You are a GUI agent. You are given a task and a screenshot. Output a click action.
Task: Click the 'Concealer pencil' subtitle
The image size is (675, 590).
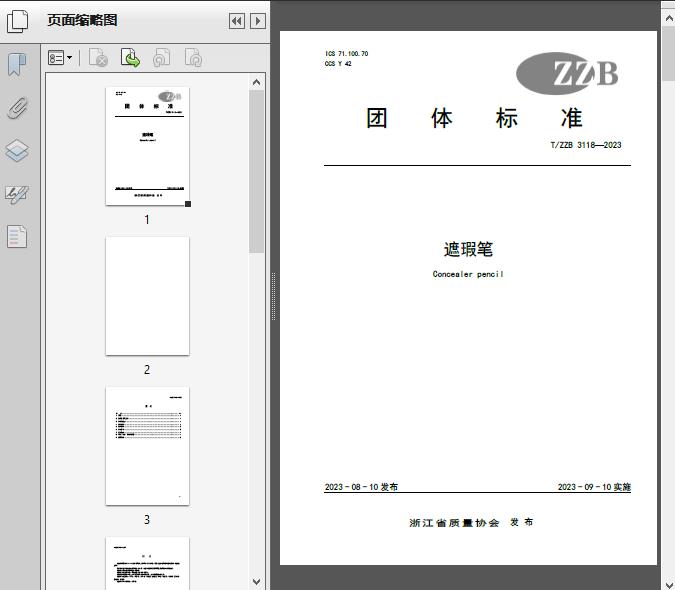pyautogui.click(x=468, y=274)
